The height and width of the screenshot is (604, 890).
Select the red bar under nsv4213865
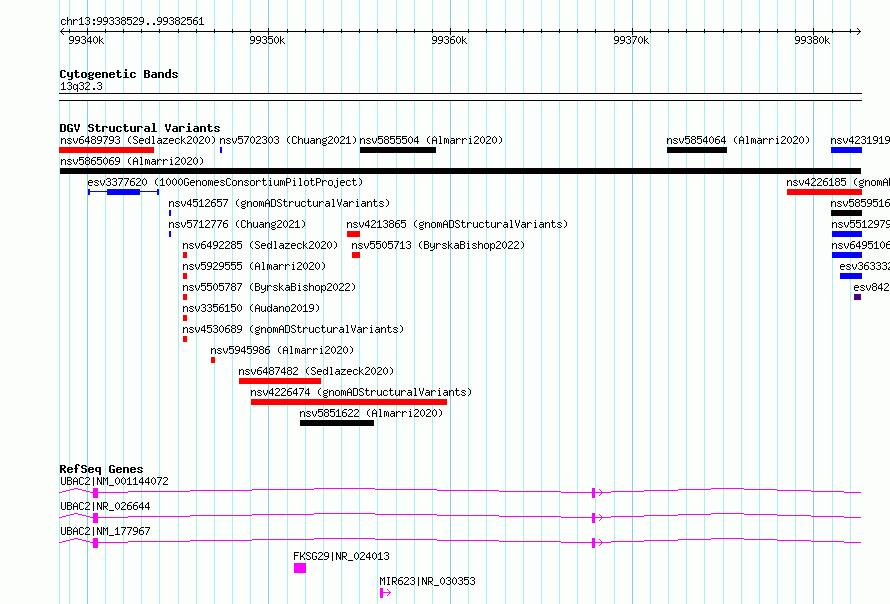click(x=354, y=234)
